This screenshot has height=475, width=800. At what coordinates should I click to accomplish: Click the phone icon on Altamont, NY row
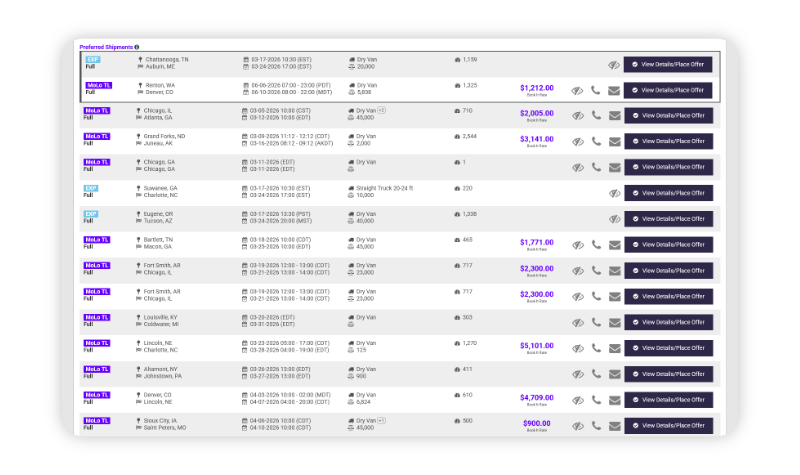tap(596, 374)
